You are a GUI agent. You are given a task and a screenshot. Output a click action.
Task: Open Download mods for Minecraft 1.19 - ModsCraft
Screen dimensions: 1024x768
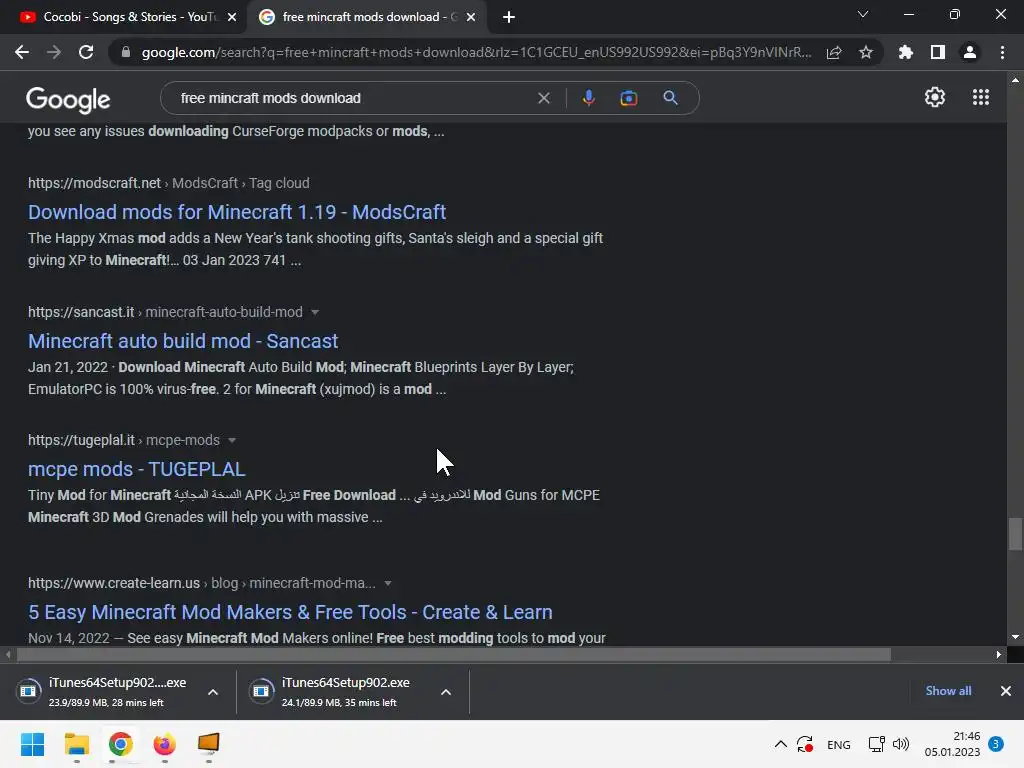[237, 212]
